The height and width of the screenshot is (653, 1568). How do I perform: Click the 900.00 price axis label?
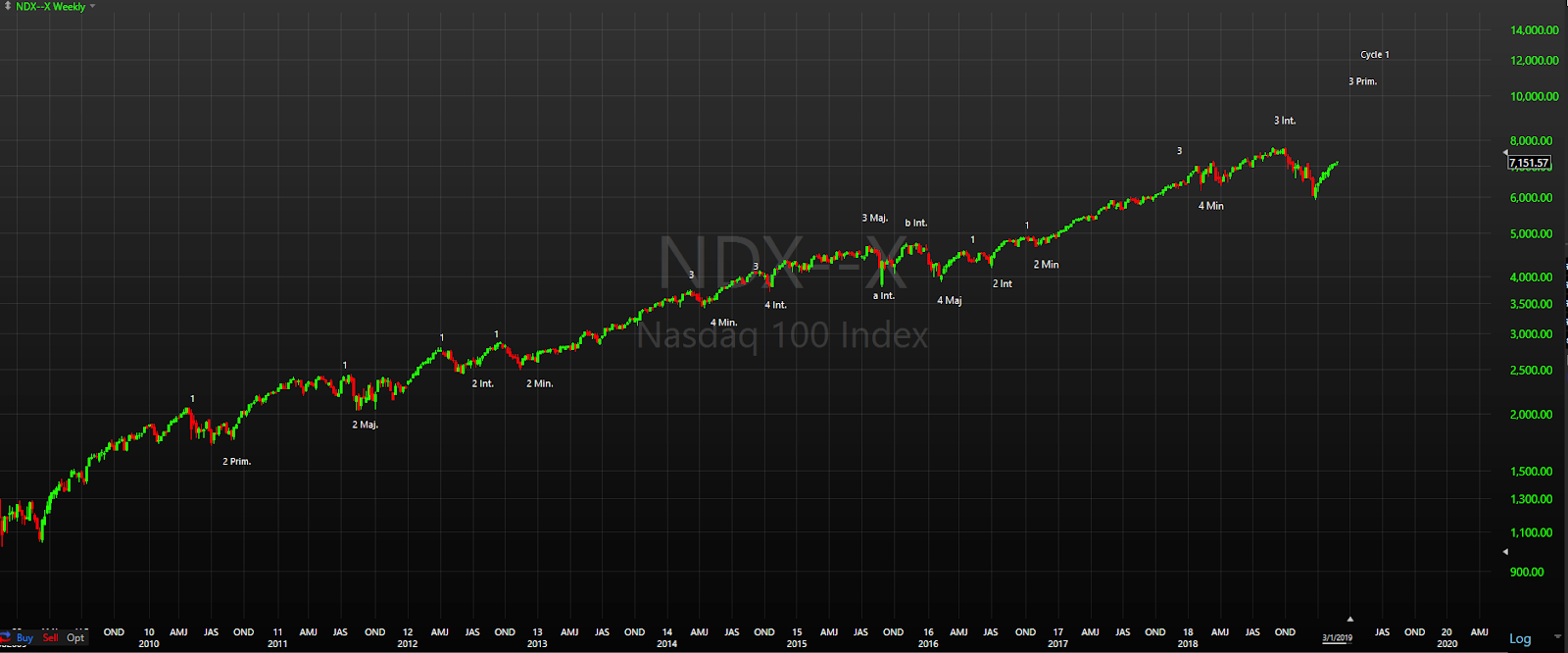(1528, 572)
